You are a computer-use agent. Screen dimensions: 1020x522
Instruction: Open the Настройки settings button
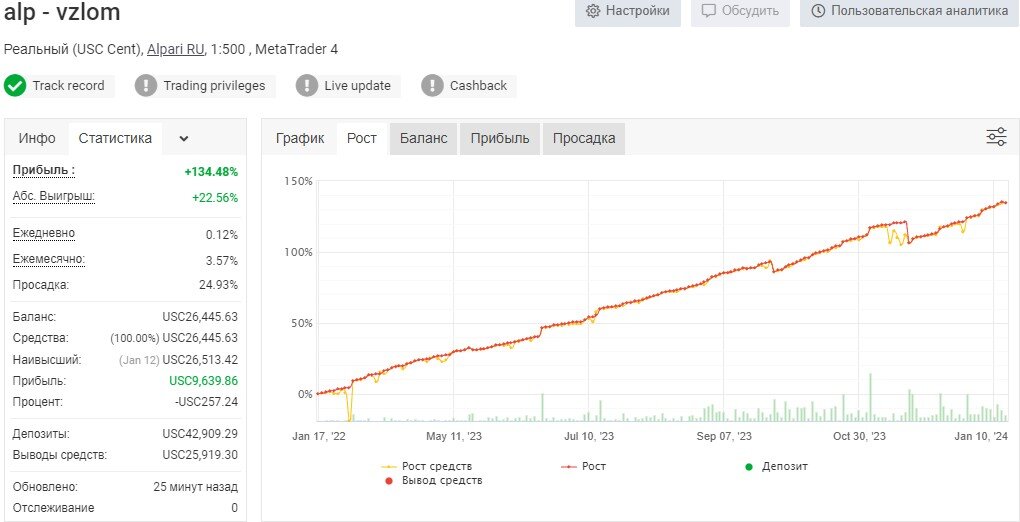click(x=628, y=11)
